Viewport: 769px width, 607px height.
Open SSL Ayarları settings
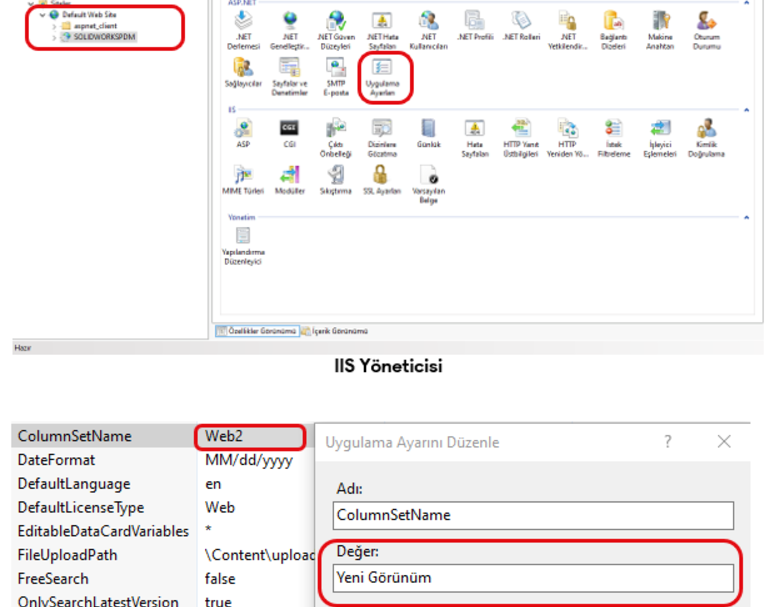(x=382, y=177)
